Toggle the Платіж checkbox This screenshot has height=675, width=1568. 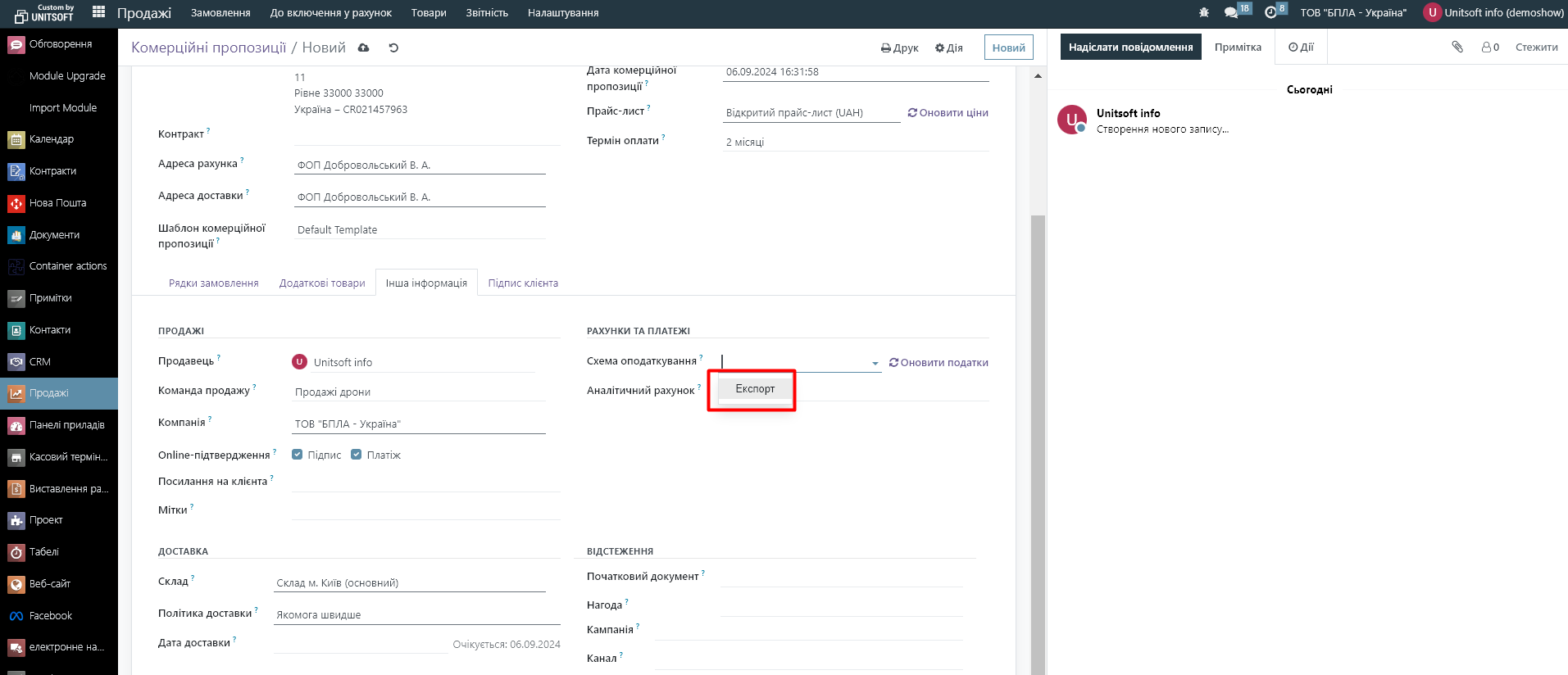(357, 455)
